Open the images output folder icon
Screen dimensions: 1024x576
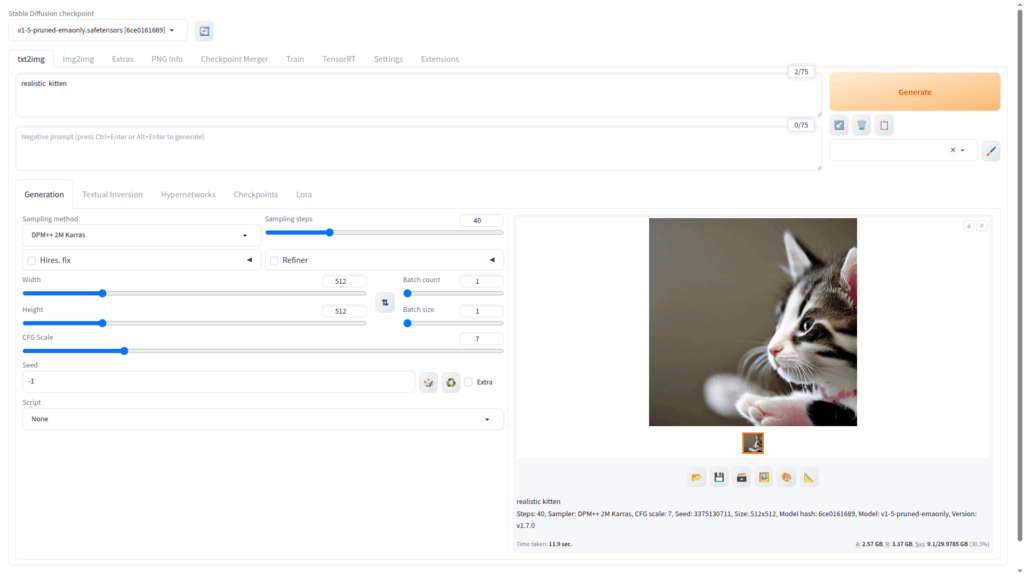tap(696, 477)
